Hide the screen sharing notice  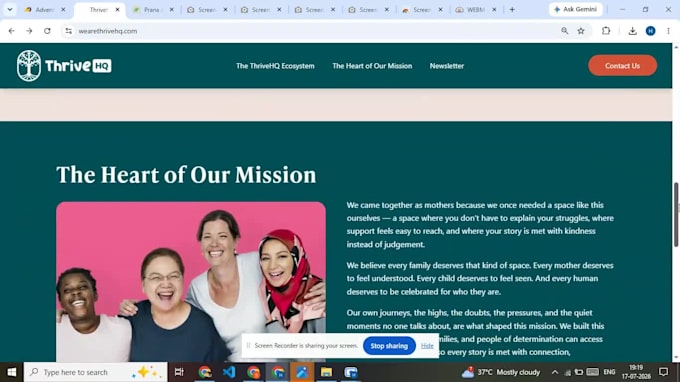(x=427, y=346)
